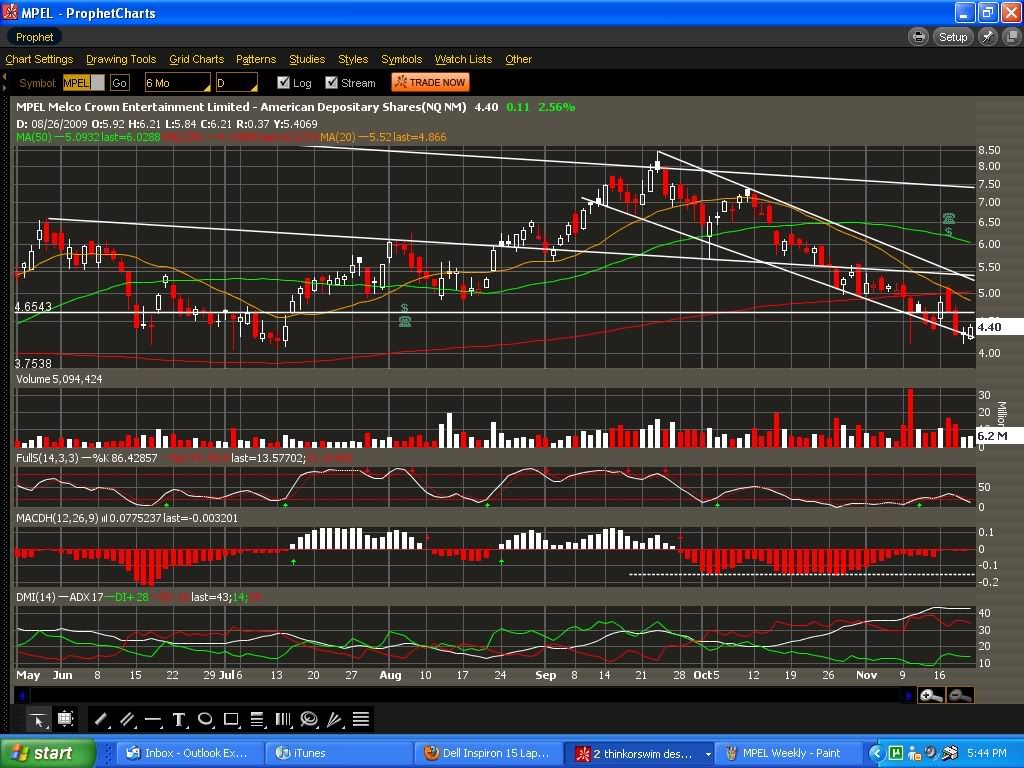The height and width of the screenshot is (768, 1024).
Task: Open the Drawing Tools menu
Action: (121, 59)
